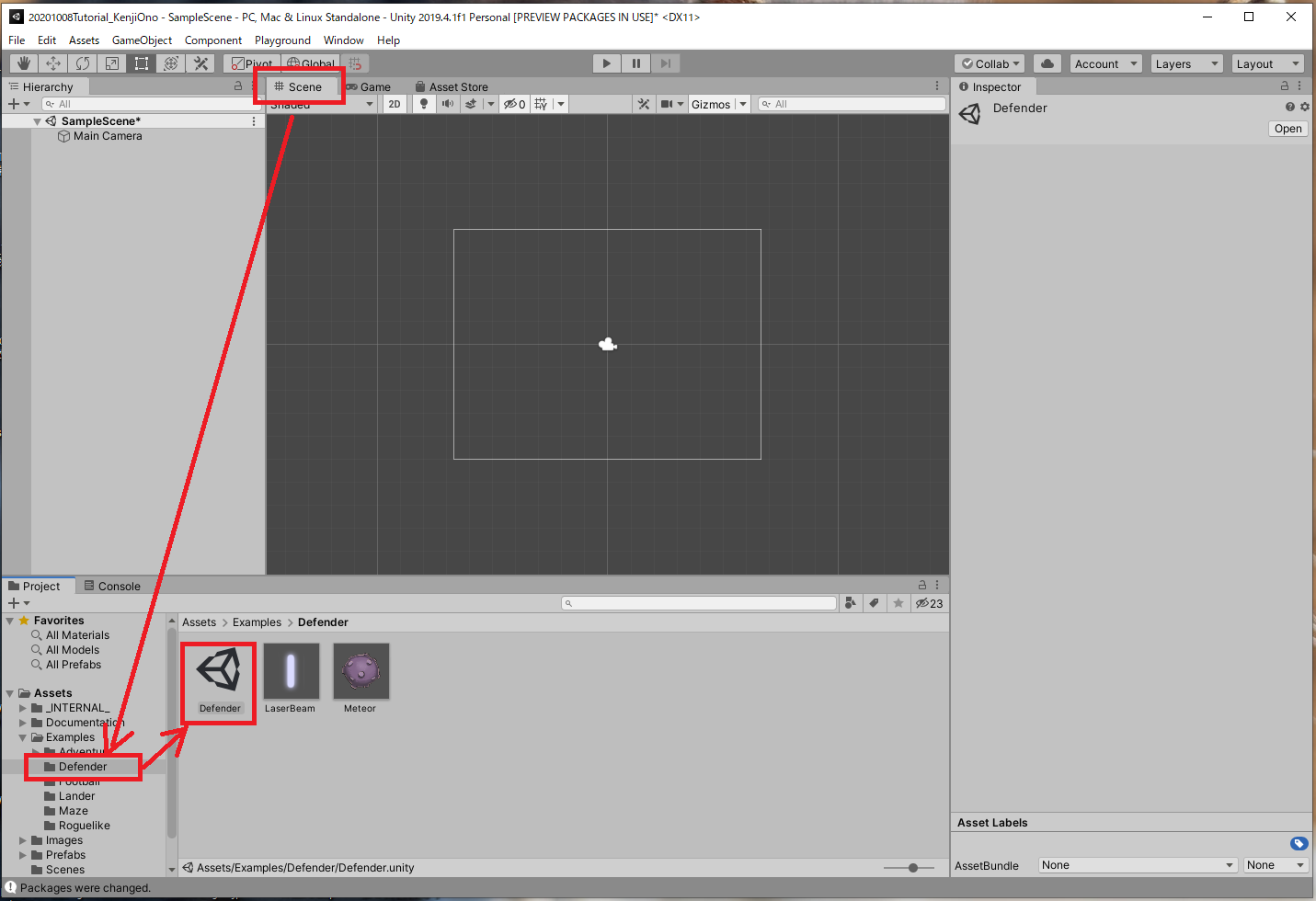Open SampleScene context menu dots

click(254, 121)
